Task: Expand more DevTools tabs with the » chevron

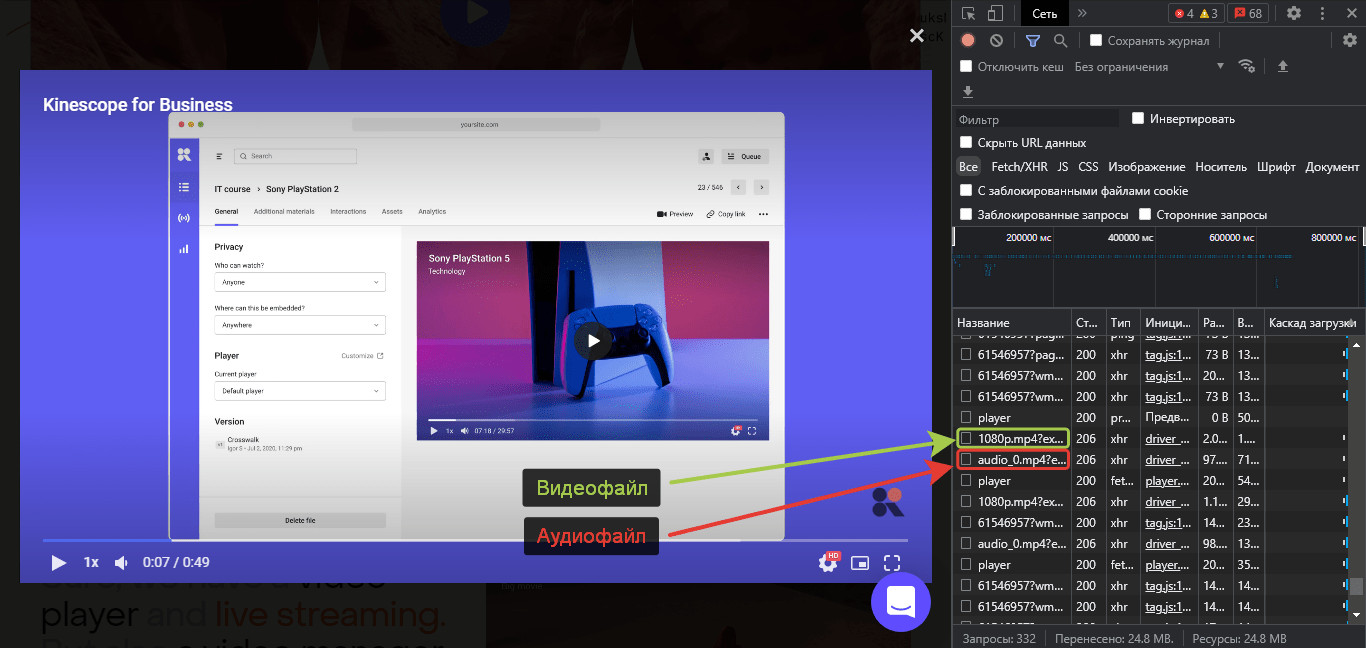Action: (1082, 14)
